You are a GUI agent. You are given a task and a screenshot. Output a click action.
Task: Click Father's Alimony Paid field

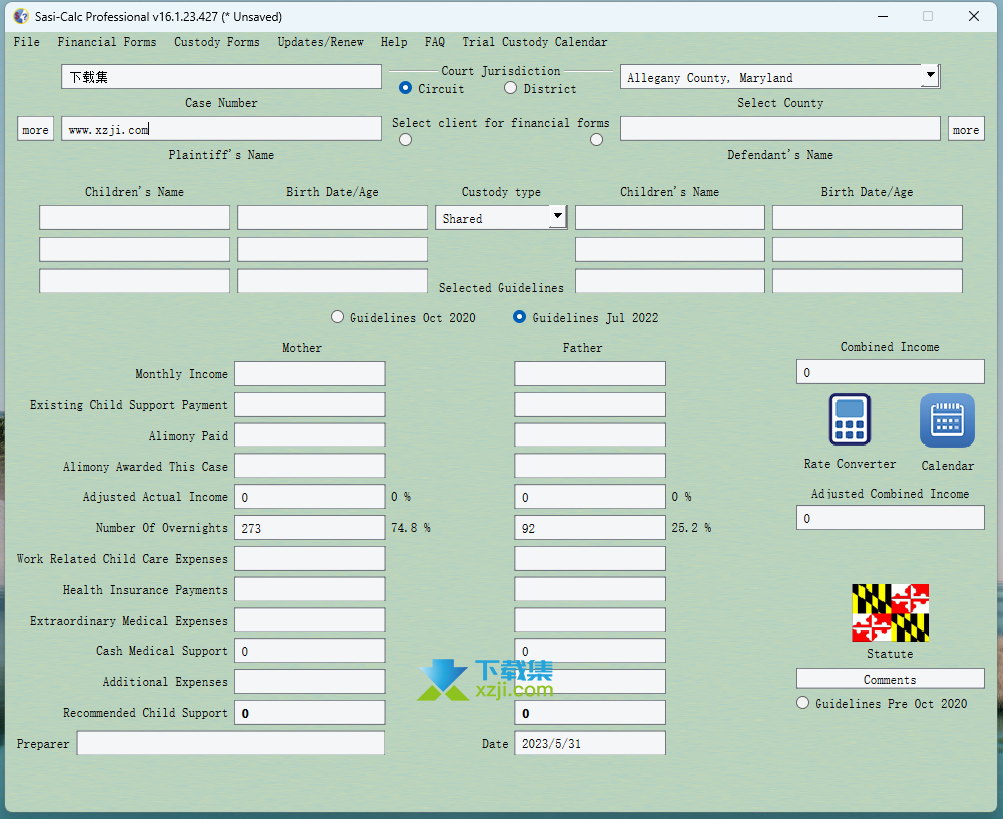click(590, 435)
